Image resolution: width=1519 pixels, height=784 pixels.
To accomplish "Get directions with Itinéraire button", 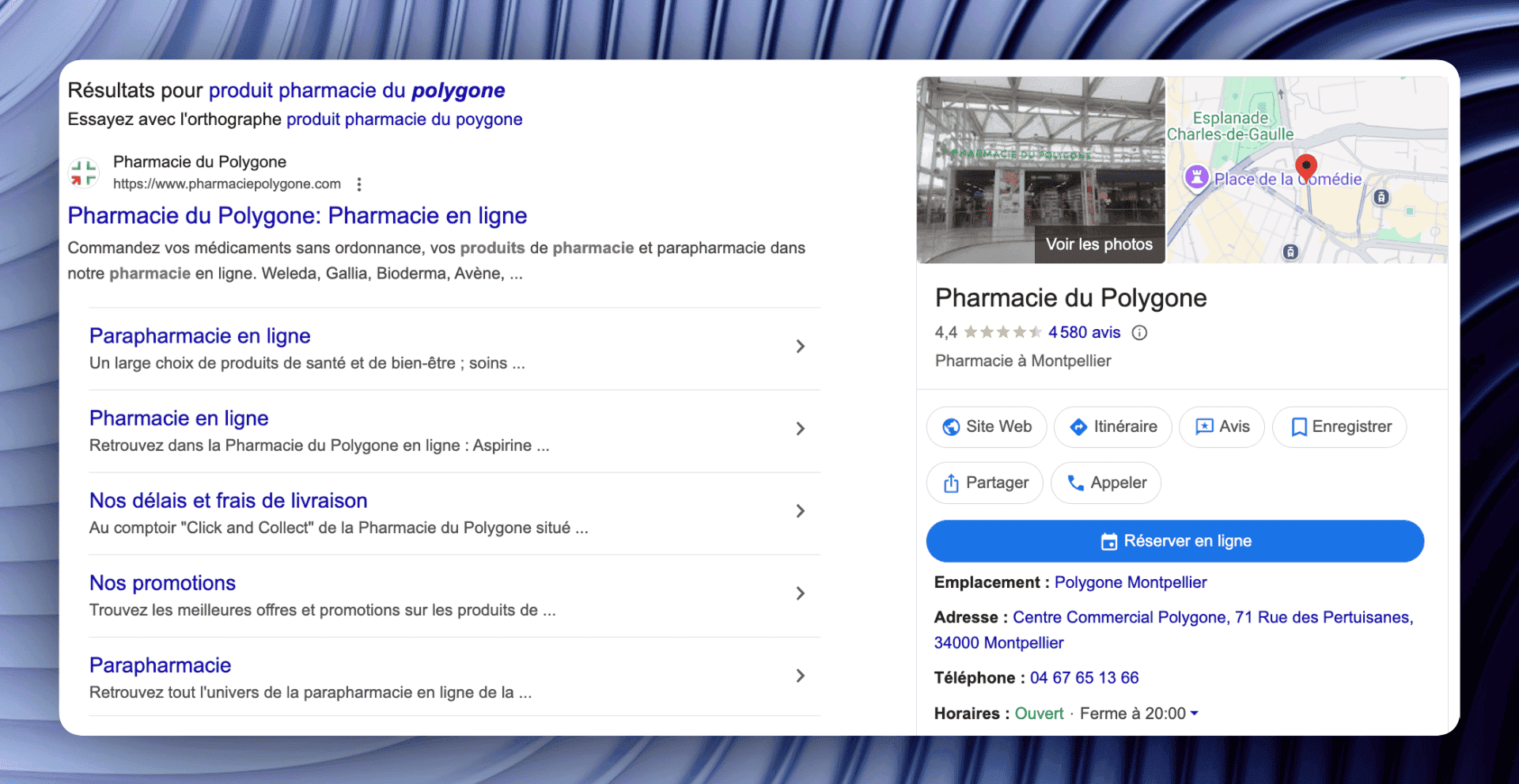I will click(x=1113, y=427).
